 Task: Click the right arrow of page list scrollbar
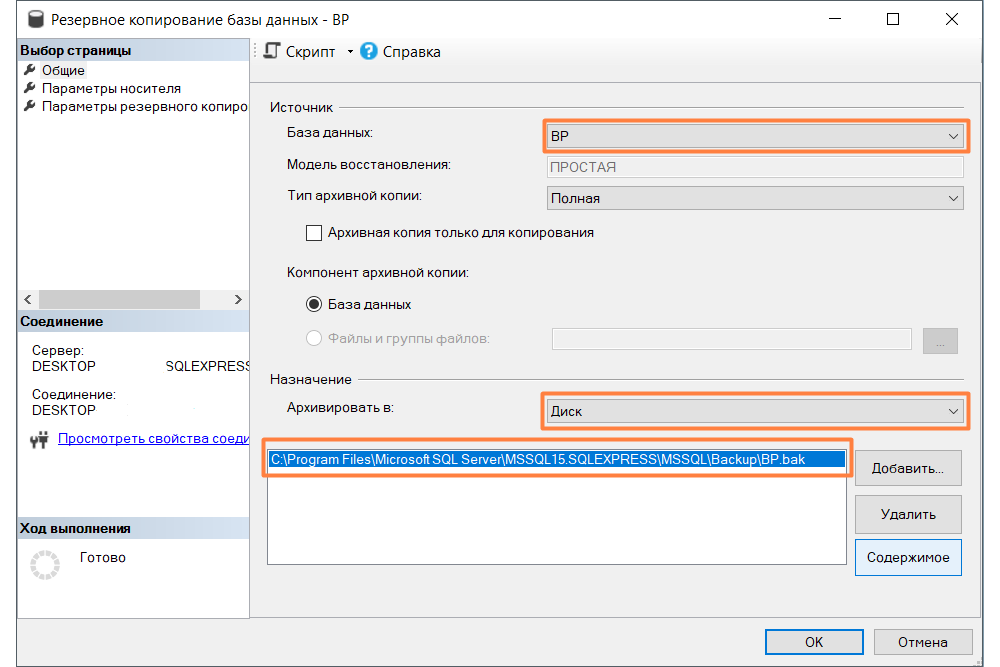(x=238, y=299)
